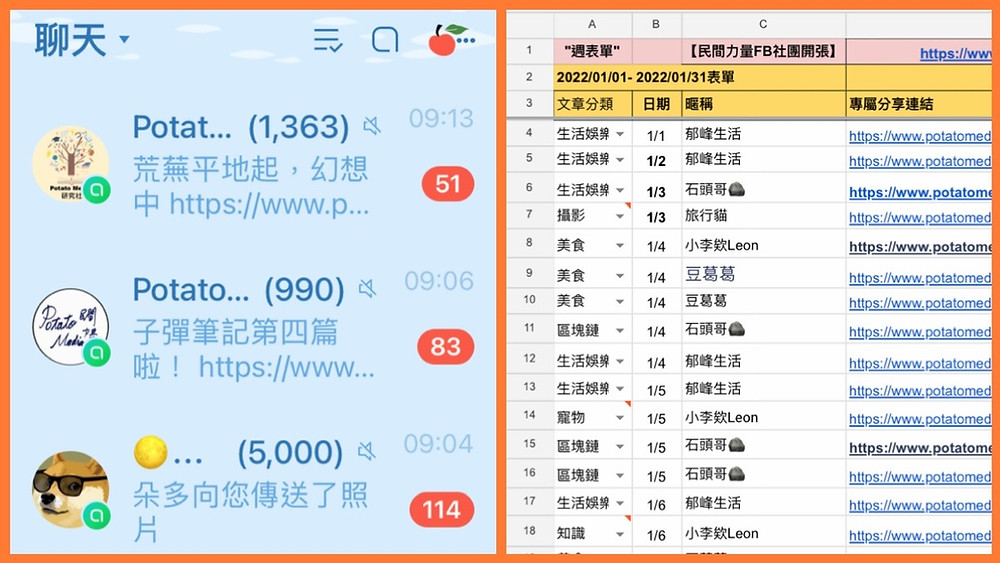This screenshot has width=1000, height=563.
Task: Click the 專屬分享連結 header cell
Action: pyautogui.click(x=918, y=104)
